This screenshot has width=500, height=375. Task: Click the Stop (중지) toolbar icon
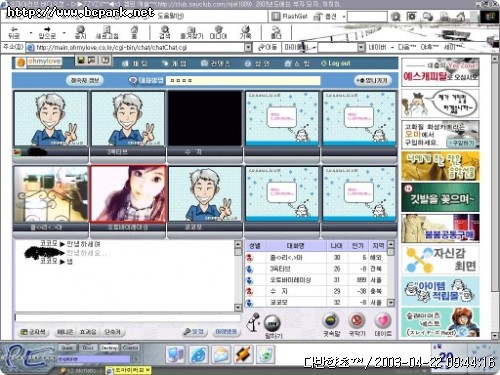point(80,32)
